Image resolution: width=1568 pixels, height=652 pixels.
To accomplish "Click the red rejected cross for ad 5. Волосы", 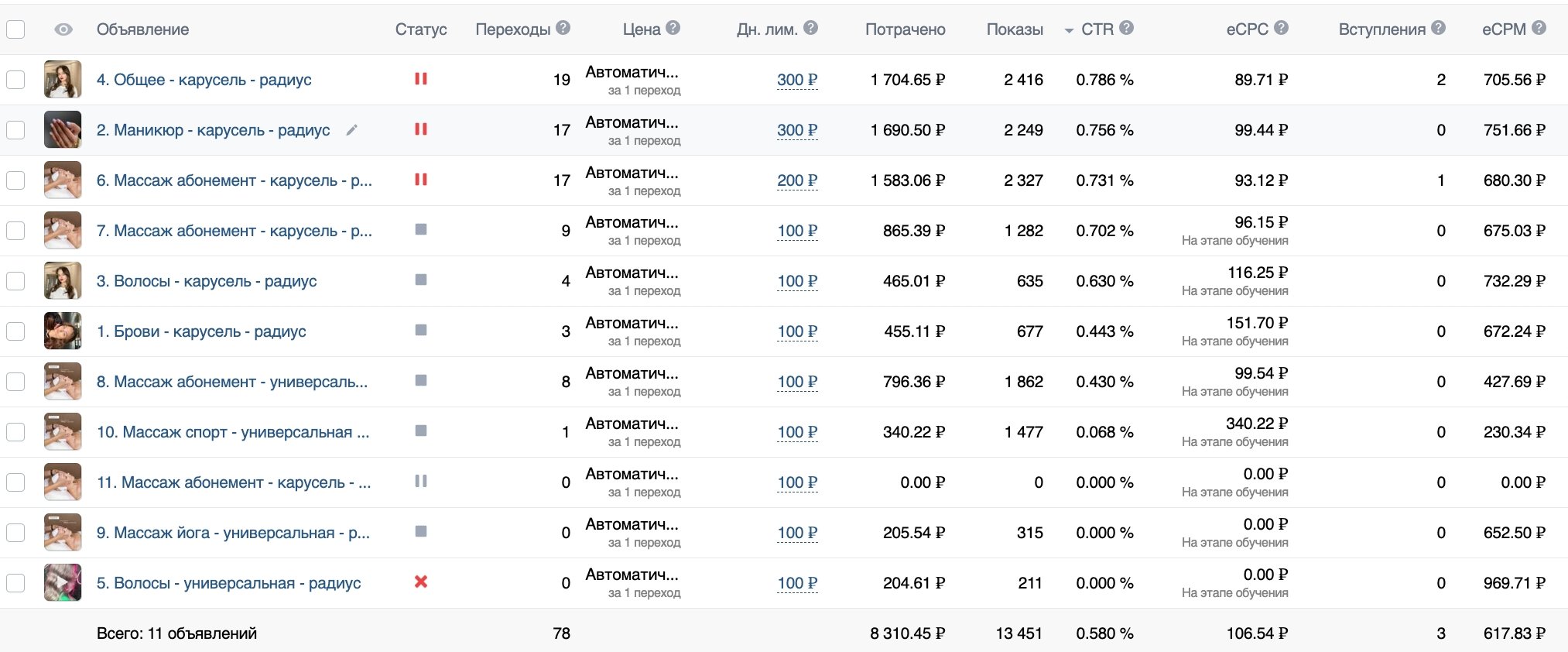I will coord(421,582).
